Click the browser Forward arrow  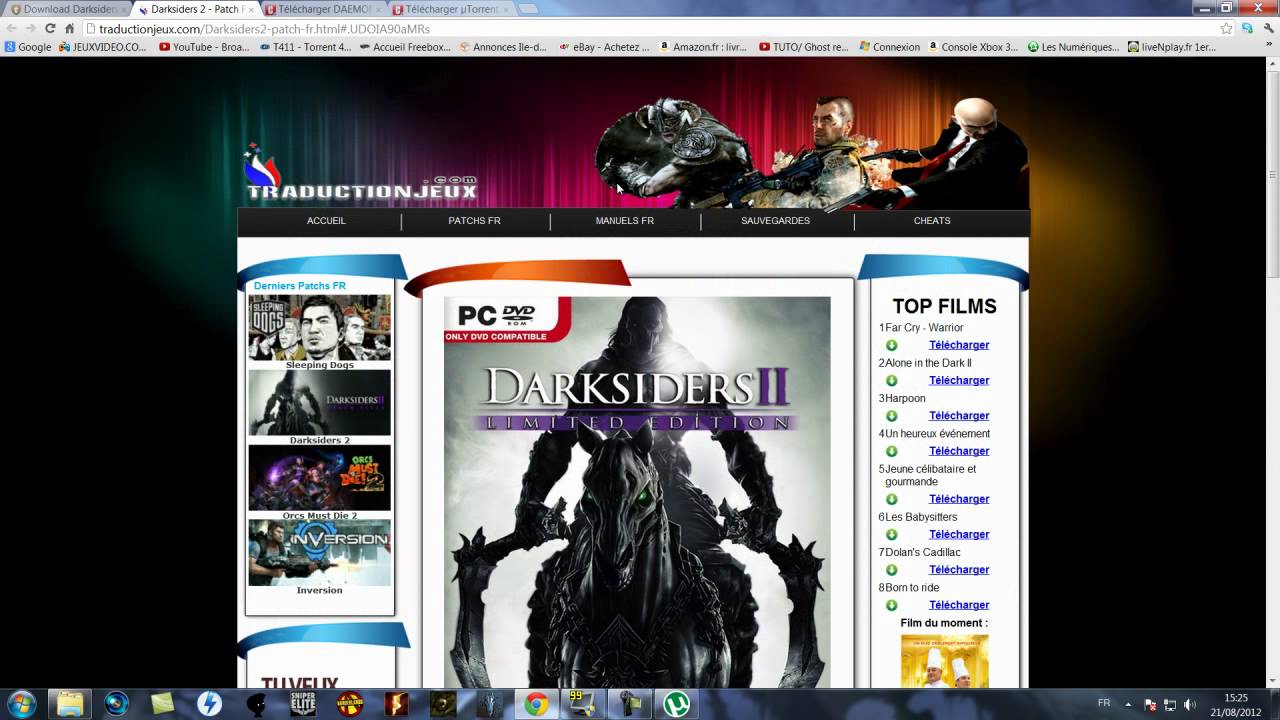tap(30, 29)
